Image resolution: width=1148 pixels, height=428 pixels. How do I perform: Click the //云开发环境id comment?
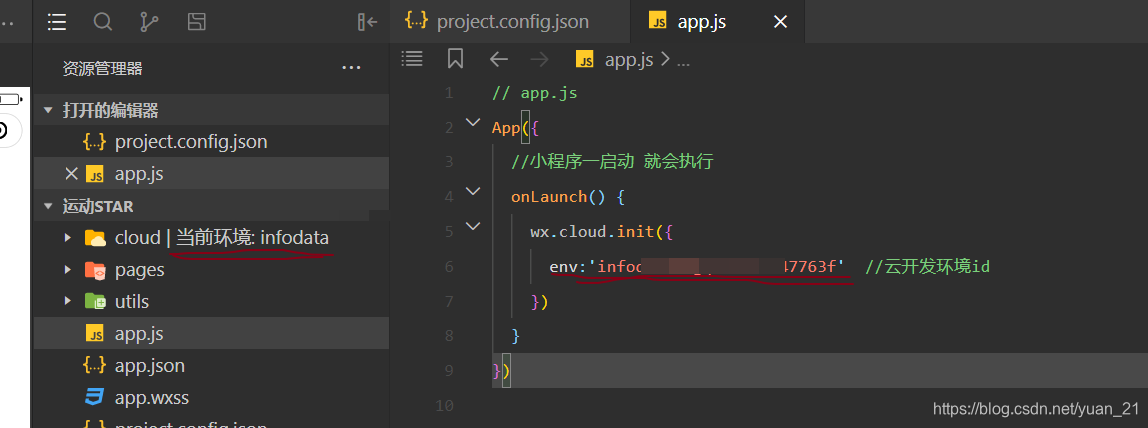[x=927, y=266]
